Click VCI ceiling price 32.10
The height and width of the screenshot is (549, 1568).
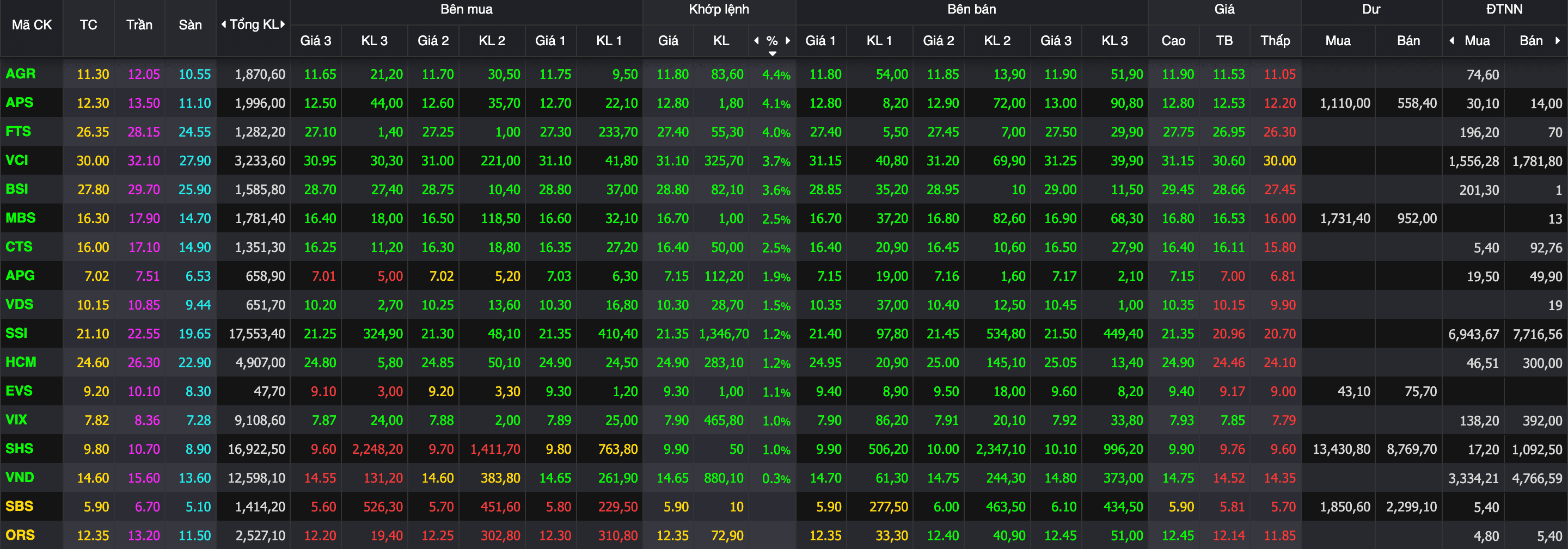coord(144,161)
